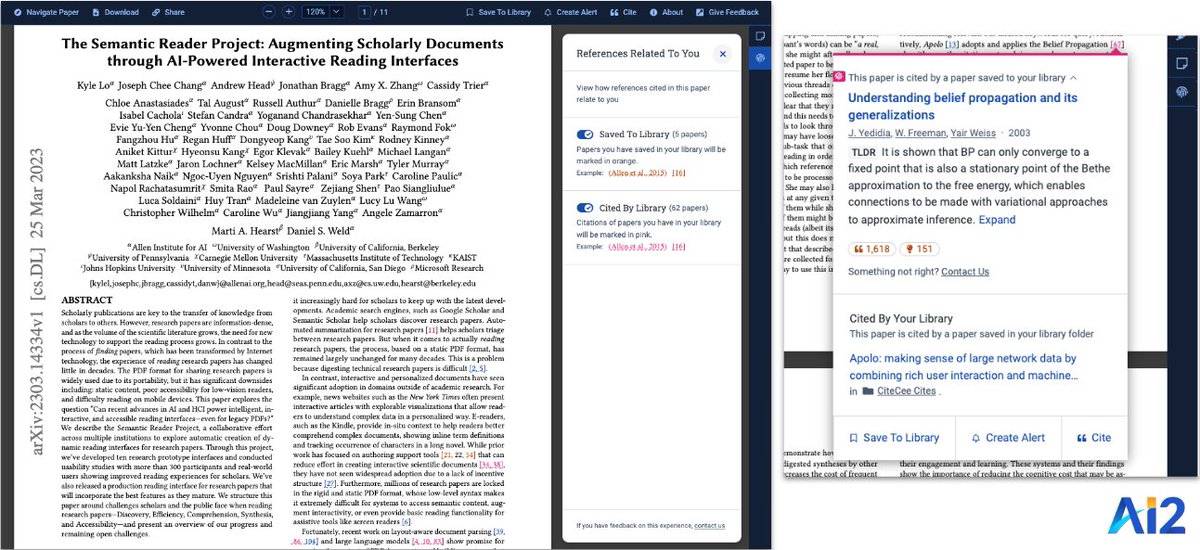Click the 1,618 citations badge

pyautogui.click(x=870, y=248)
